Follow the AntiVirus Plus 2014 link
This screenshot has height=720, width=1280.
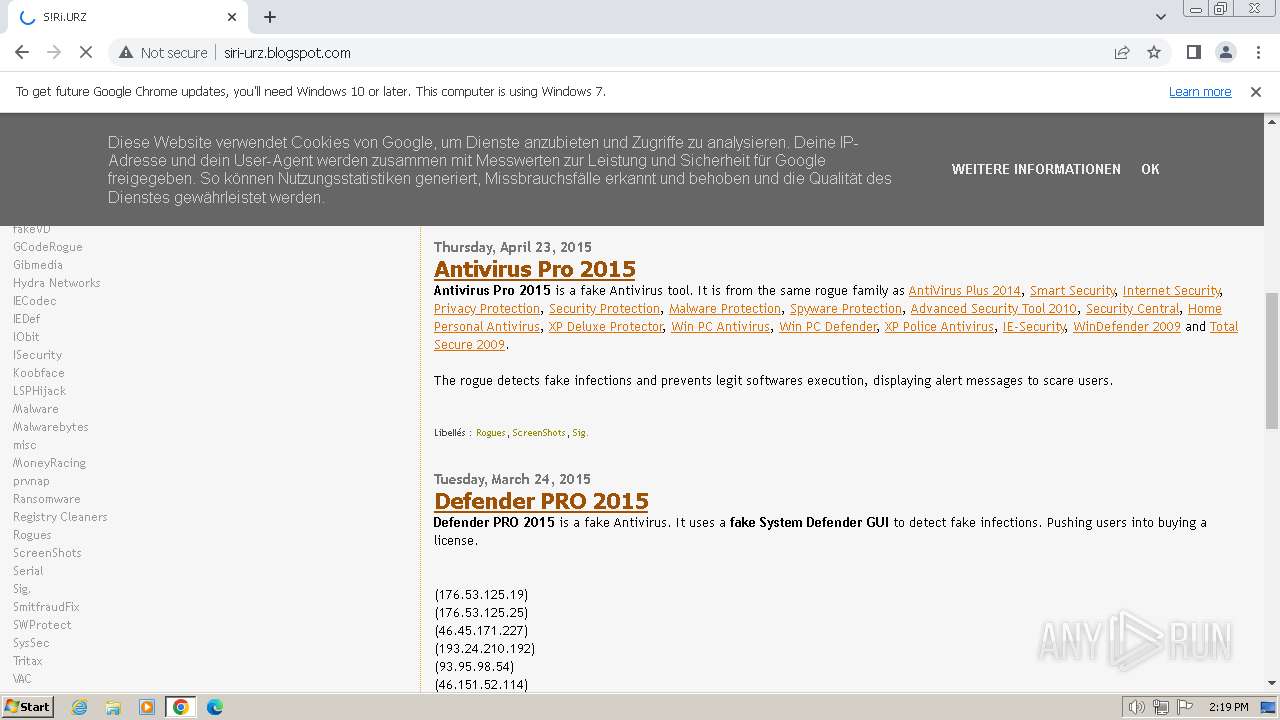(x=965, y=291)
